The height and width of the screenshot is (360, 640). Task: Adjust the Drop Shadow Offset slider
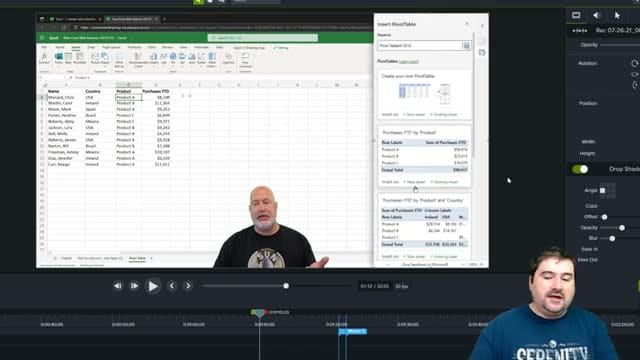[x=604, y=217]
